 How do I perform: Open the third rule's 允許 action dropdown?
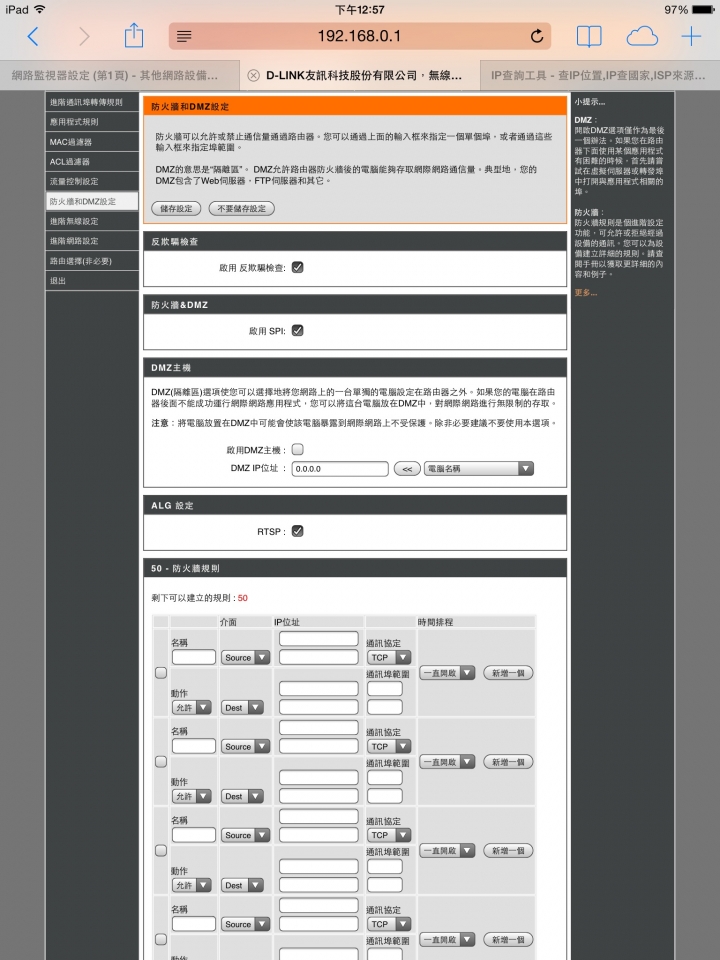[x=192, y=885]
